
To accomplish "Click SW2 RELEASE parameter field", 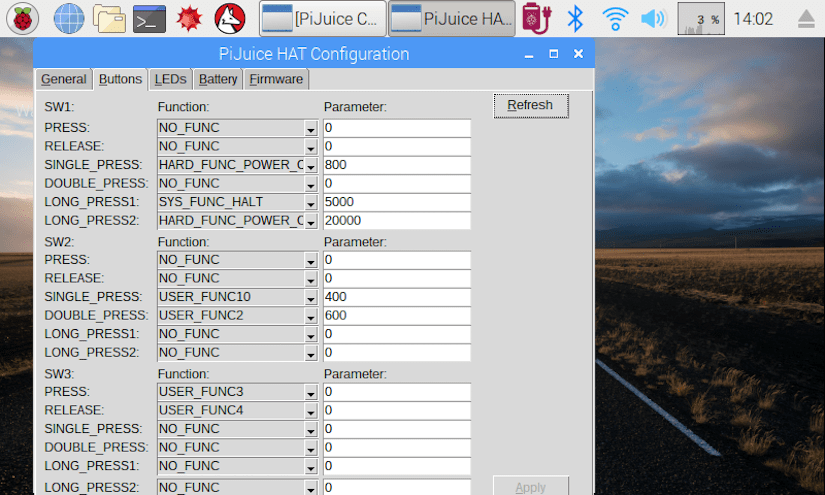I will click(397, 278).
